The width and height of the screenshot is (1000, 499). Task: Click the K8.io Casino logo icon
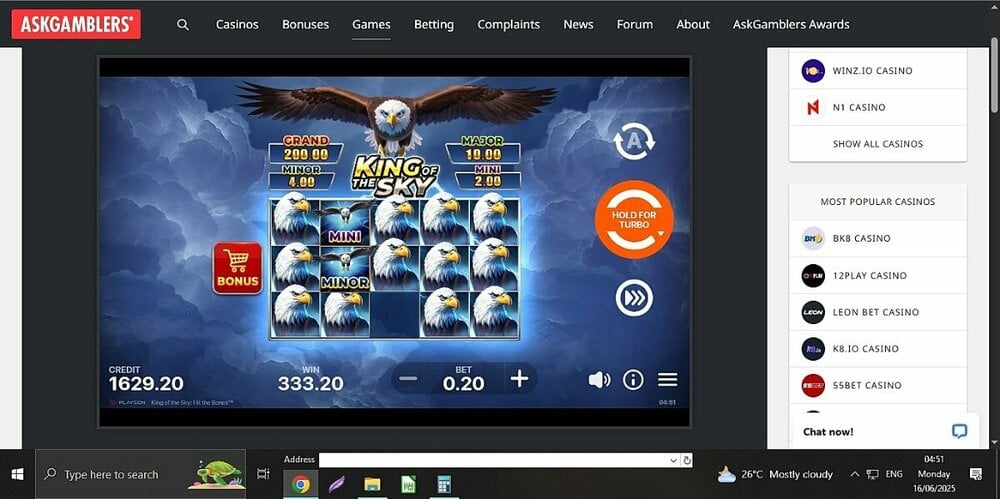pos(813,348)
